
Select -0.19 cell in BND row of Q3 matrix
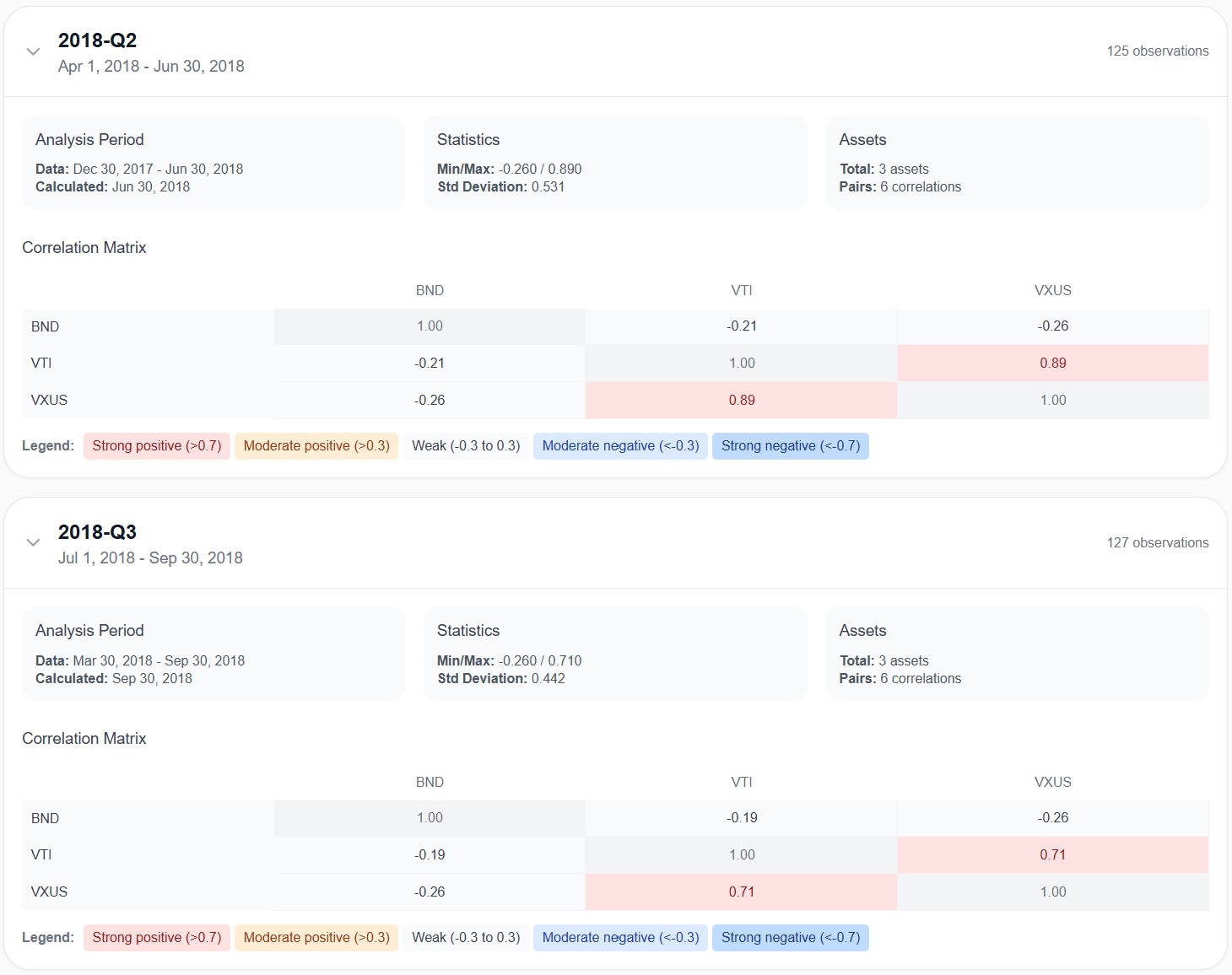[x=741, y=818]
